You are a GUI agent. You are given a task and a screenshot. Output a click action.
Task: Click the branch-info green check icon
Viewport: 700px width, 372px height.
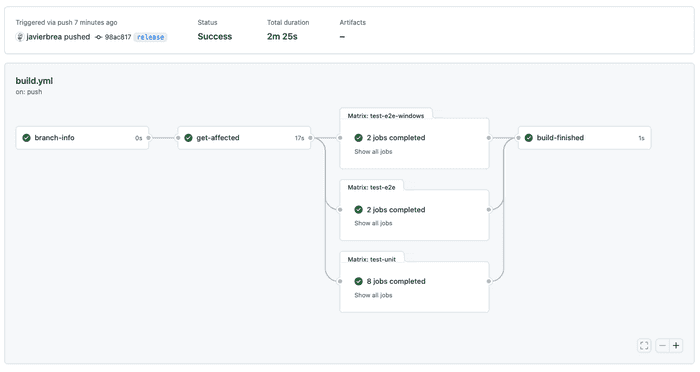tap(26, 138)
